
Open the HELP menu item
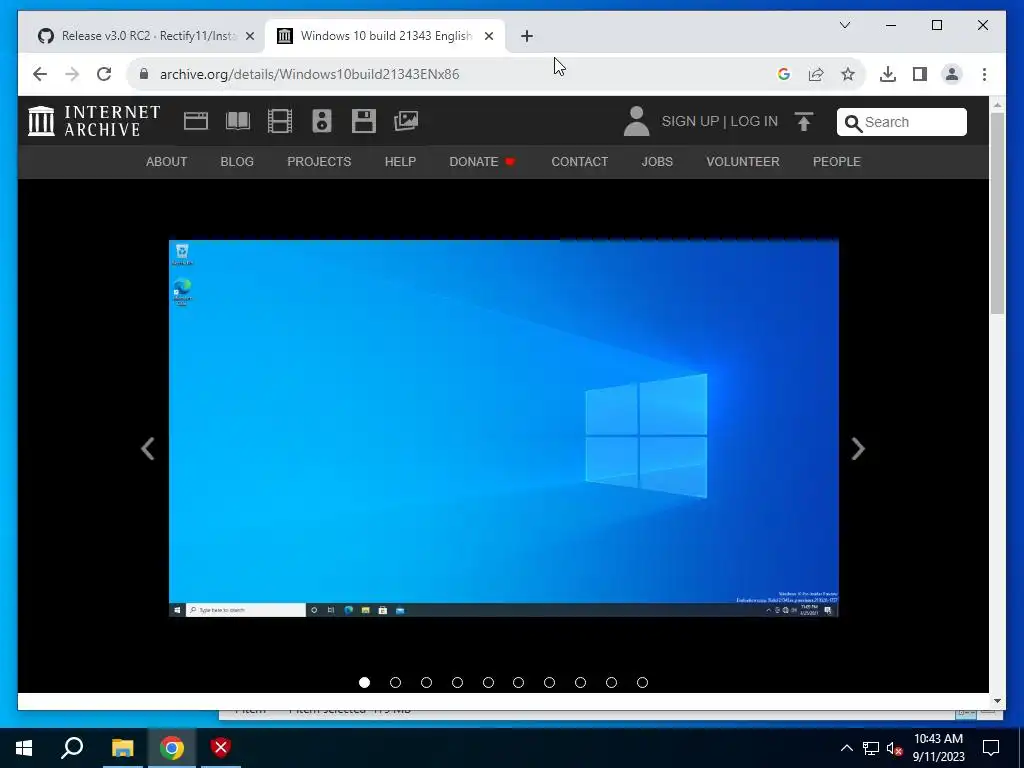pos(400,161)
